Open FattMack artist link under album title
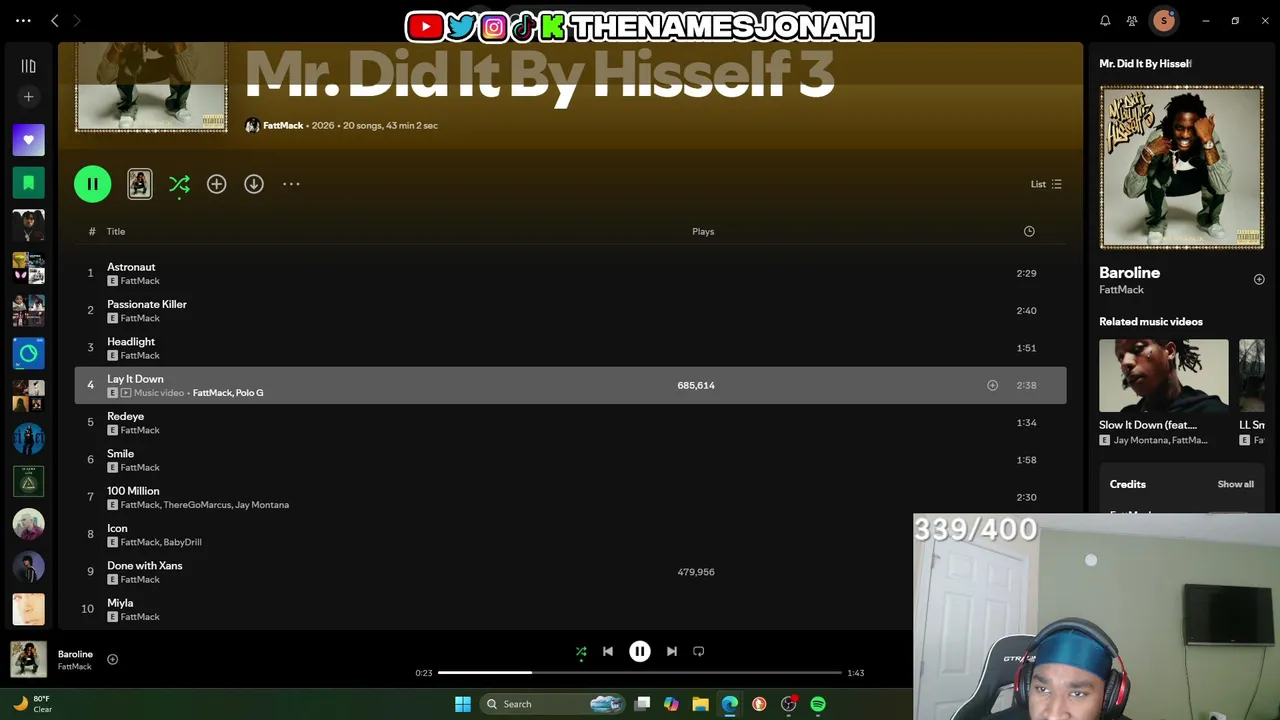The image size is (1280, 720). point(283,126)
